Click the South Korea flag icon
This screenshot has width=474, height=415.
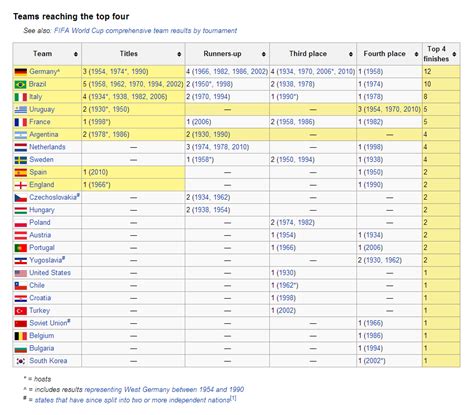tap(21, 361)
